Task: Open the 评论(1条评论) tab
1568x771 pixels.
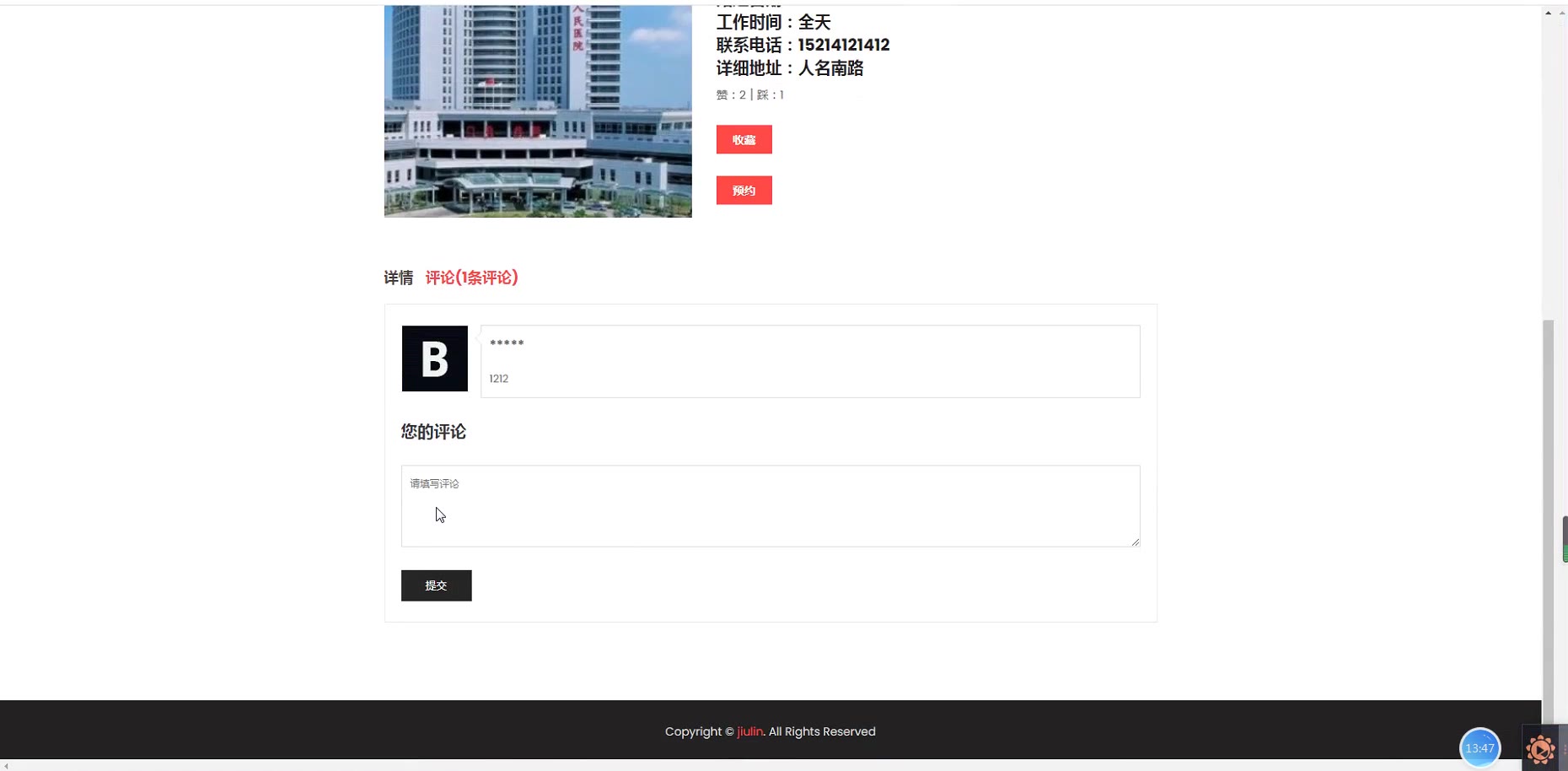Action: (471, 278)
